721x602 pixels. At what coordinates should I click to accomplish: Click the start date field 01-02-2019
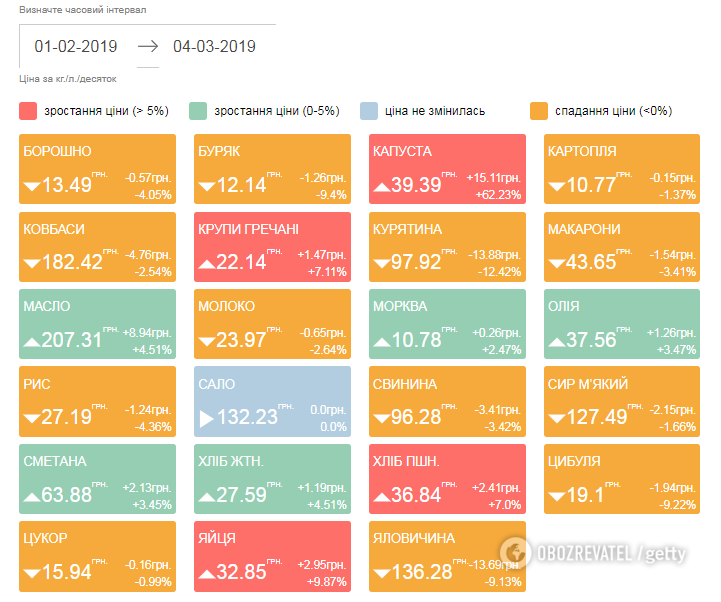76,46
